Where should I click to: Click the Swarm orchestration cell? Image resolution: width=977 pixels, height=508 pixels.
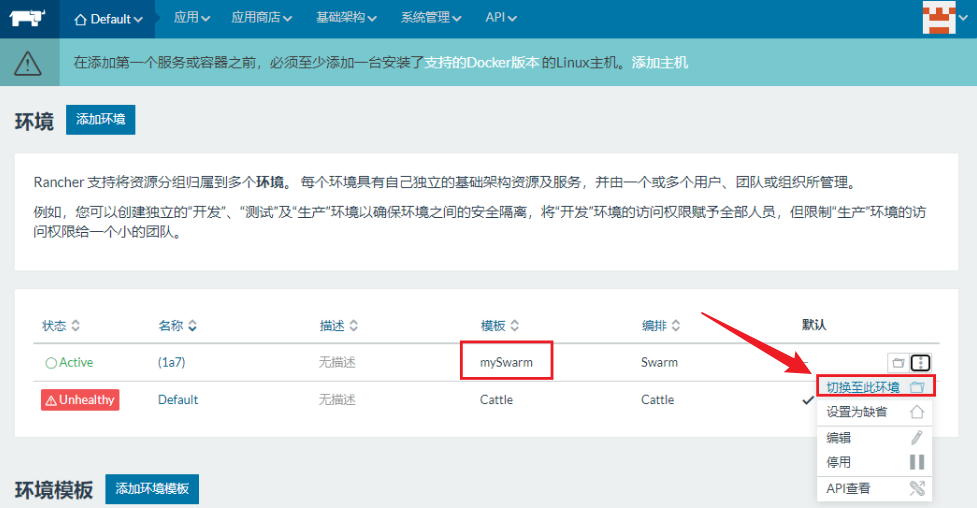[x=659, y=363]
